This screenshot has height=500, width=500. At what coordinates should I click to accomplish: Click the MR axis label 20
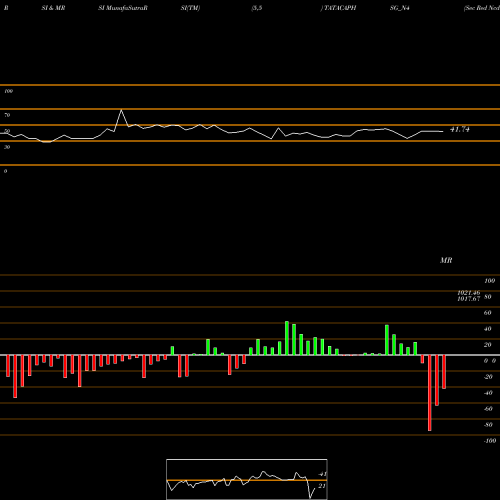coord(487,345)
